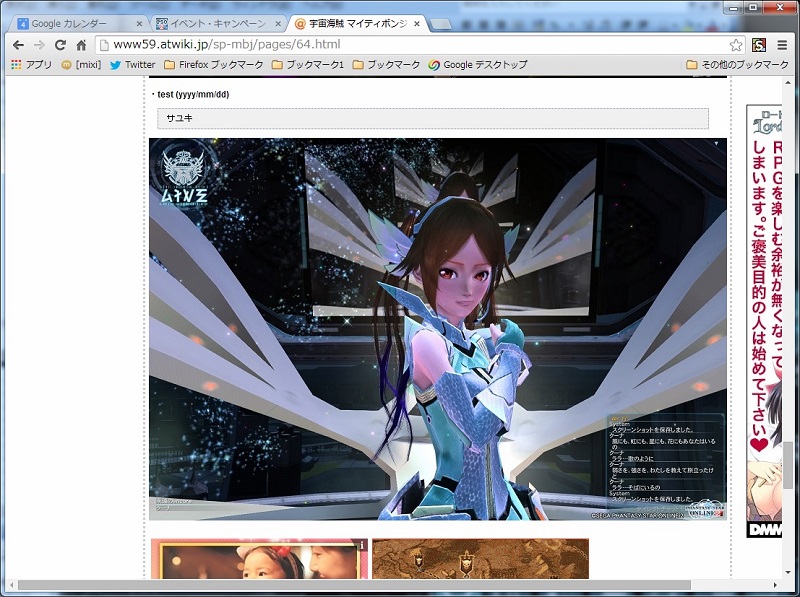Click the scroll down arrow
800x597 pixels.
[x=788, y=574]
